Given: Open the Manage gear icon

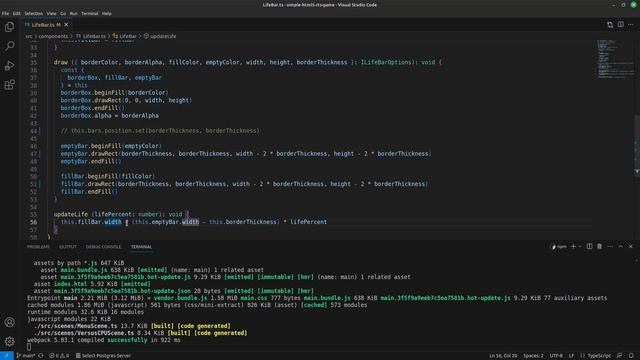Looking at the screenshot, I should 9,341.
